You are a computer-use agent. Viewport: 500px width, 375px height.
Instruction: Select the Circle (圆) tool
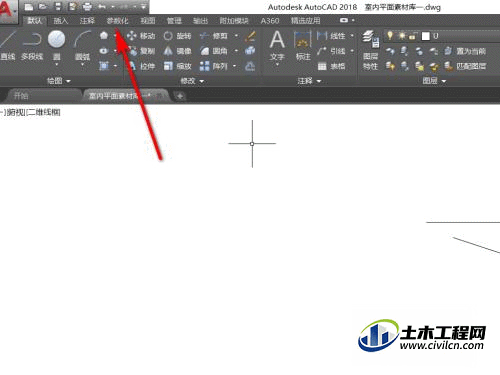click(57, 45)
